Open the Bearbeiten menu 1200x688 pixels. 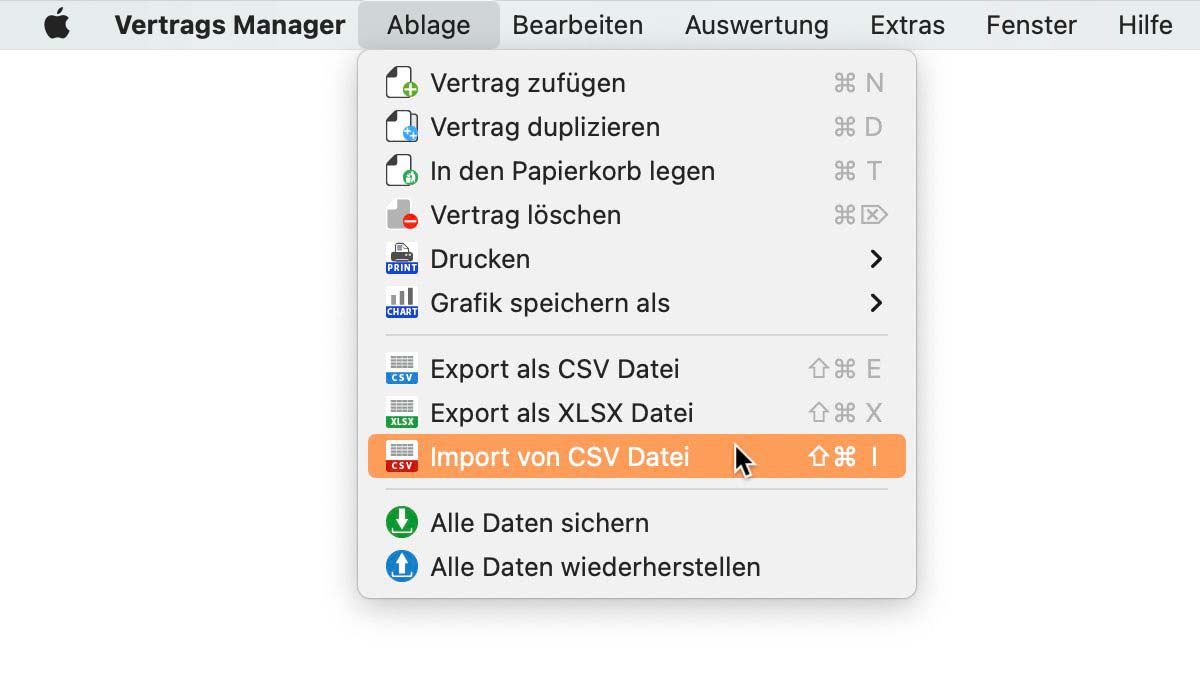coord(578,25)
